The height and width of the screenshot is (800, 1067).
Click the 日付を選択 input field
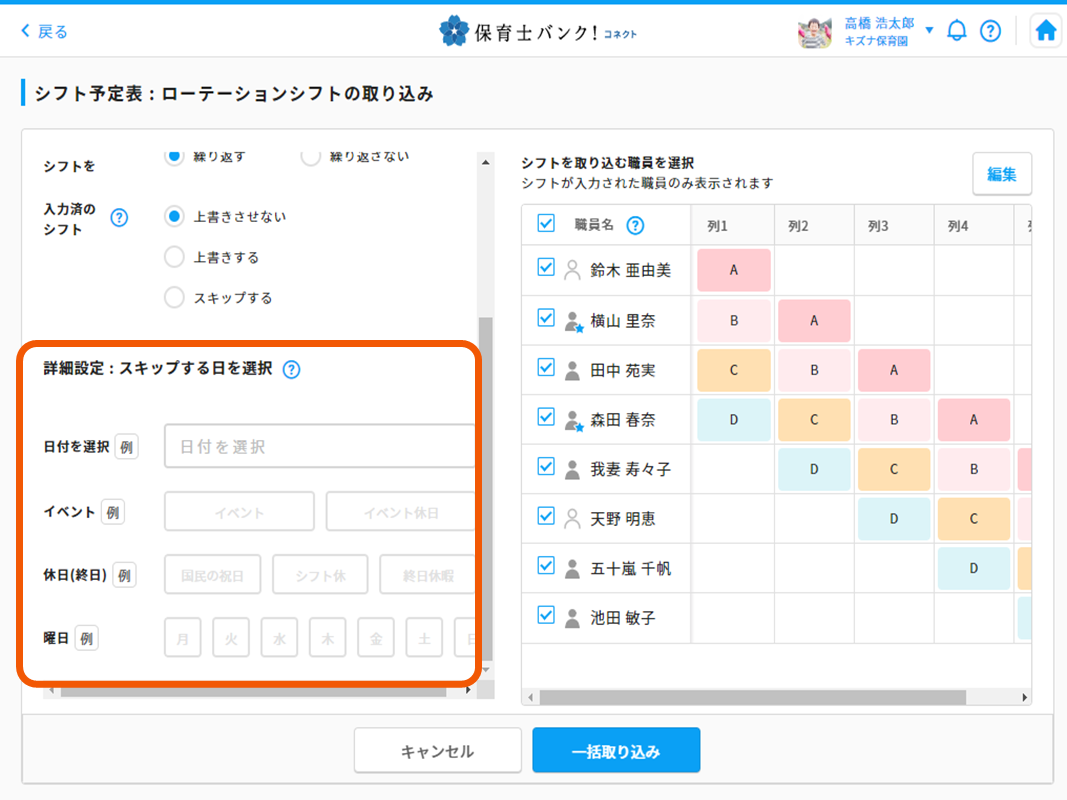click(x=320, y=447)
